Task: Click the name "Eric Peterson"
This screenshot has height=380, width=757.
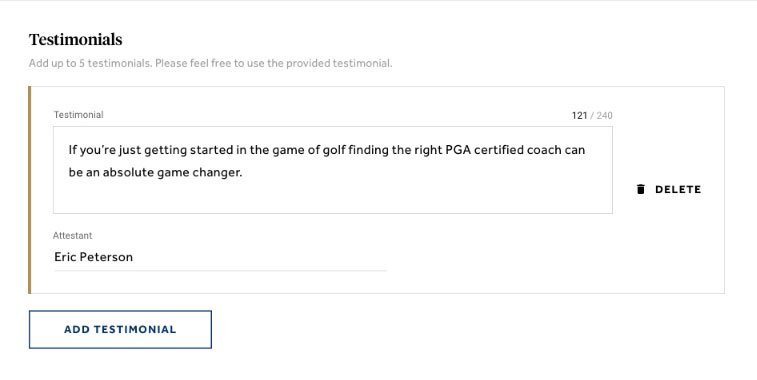Action: coord(93,257)
